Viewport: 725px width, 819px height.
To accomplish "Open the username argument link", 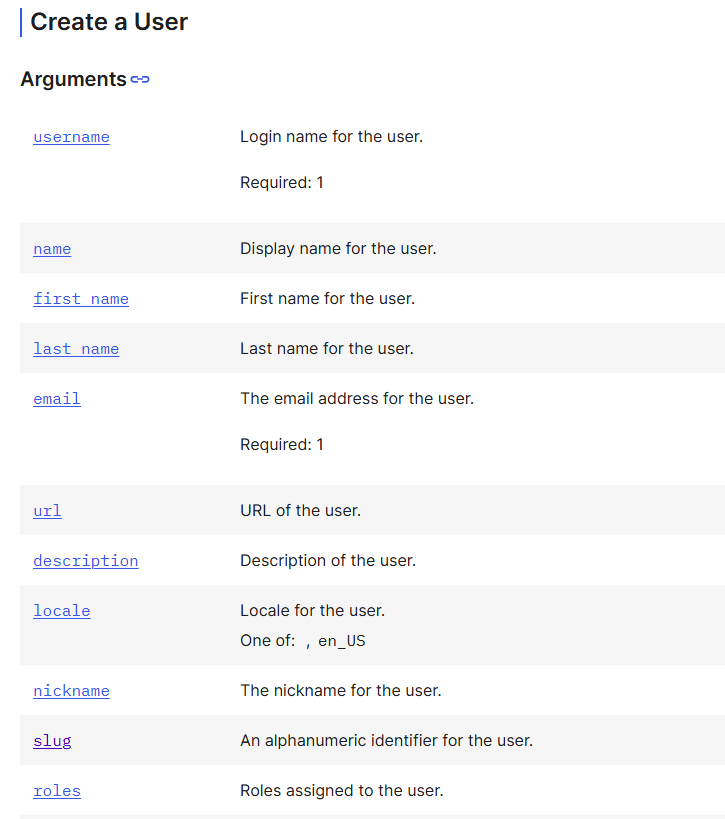I will coord(71,137).
